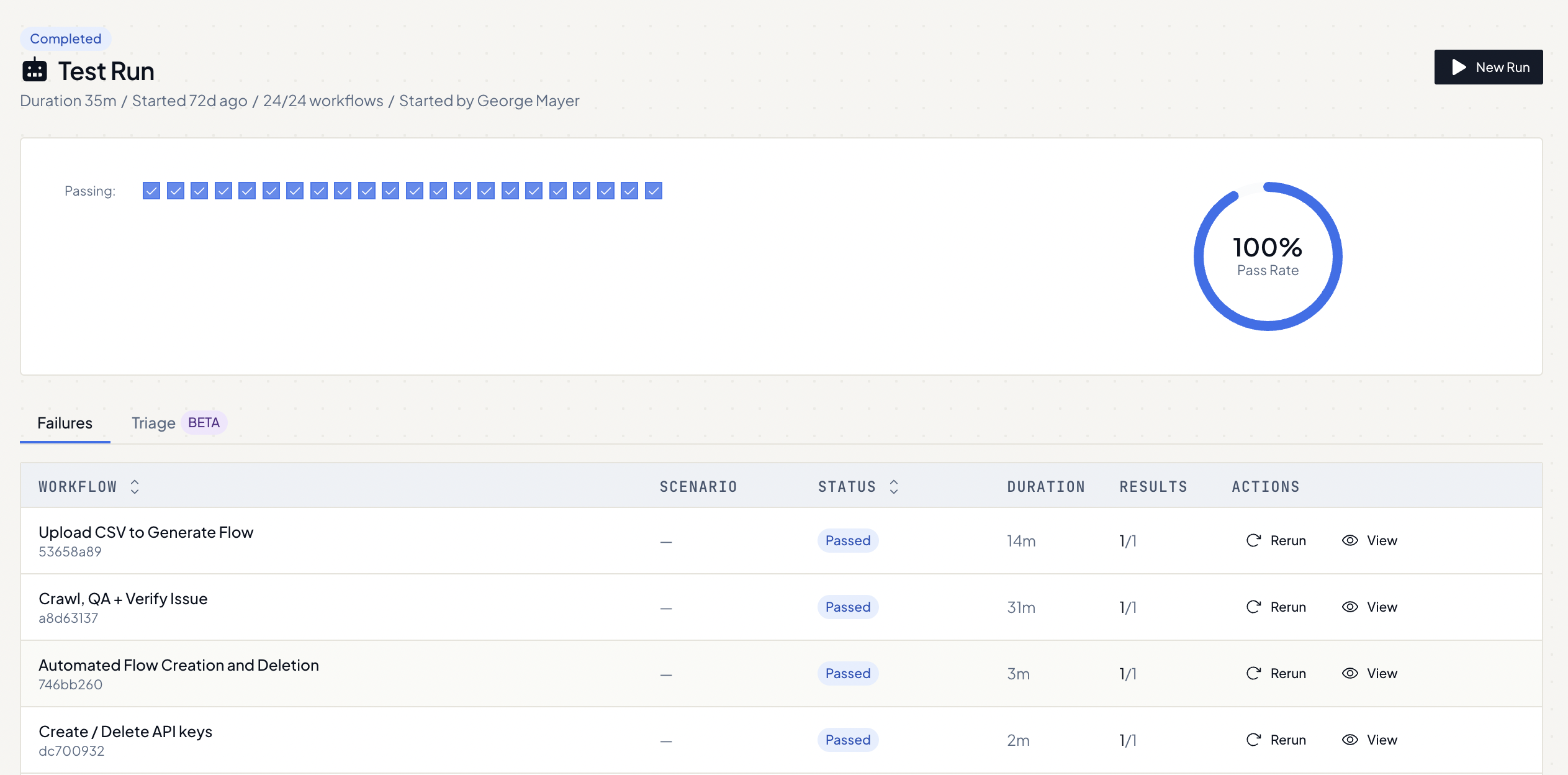Start a New Run
1568x775 pixels.
(1488, 67)
